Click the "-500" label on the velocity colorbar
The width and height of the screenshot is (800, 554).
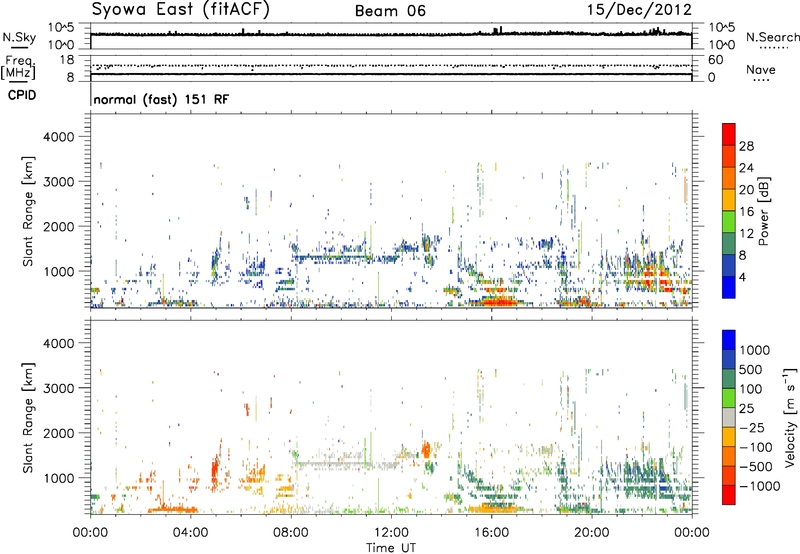coord(756,467)
